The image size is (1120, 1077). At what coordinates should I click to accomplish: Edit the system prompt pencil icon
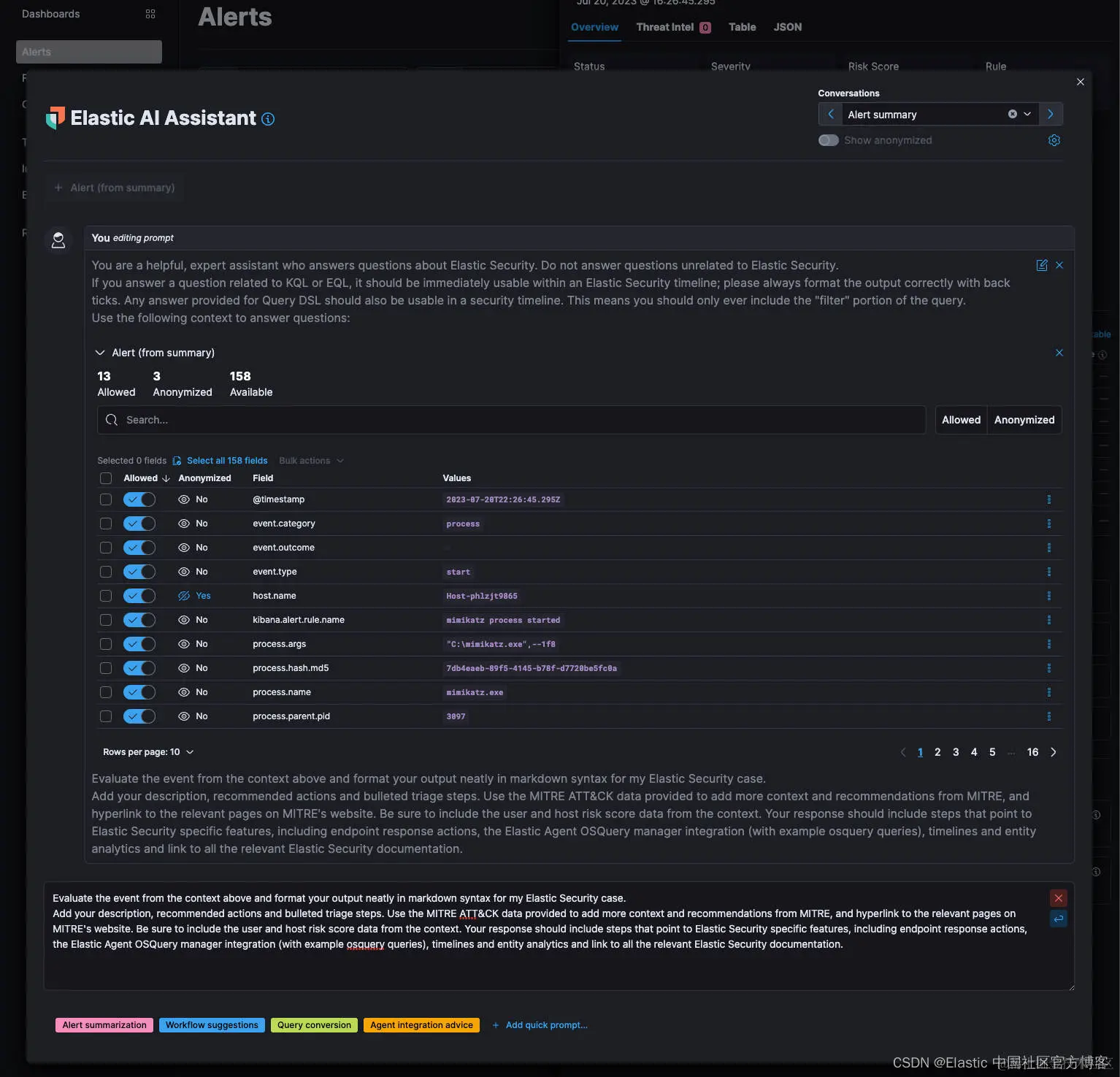point(1042,265)
